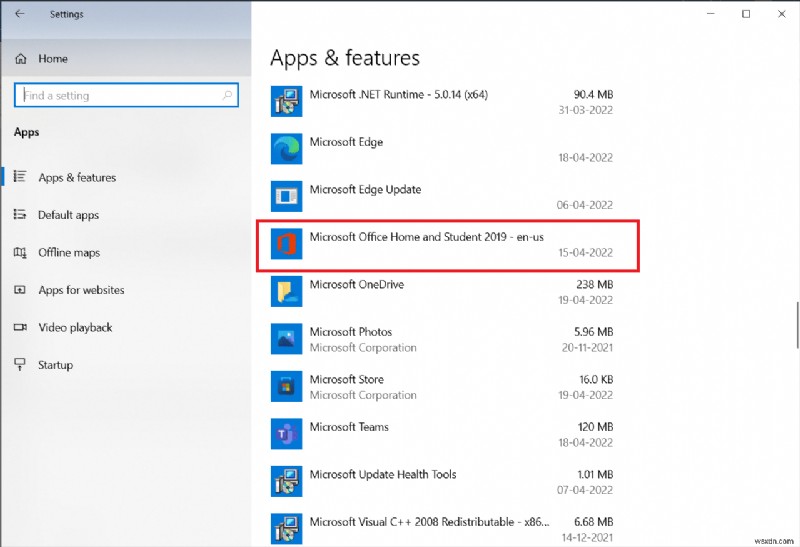Select Microsoft Visual C++ 2008 Redistributable entry
The image size is (800, 547).
tap(442, 529)
